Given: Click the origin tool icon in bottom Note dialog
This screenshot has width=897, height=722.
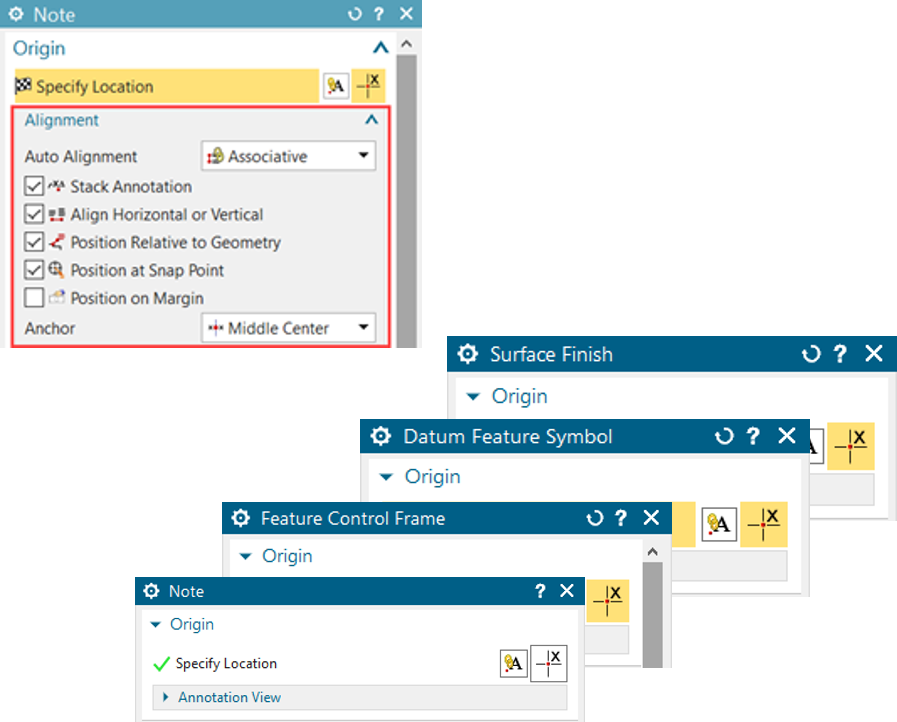Looking at the screenshot, I should click(514, 663).
